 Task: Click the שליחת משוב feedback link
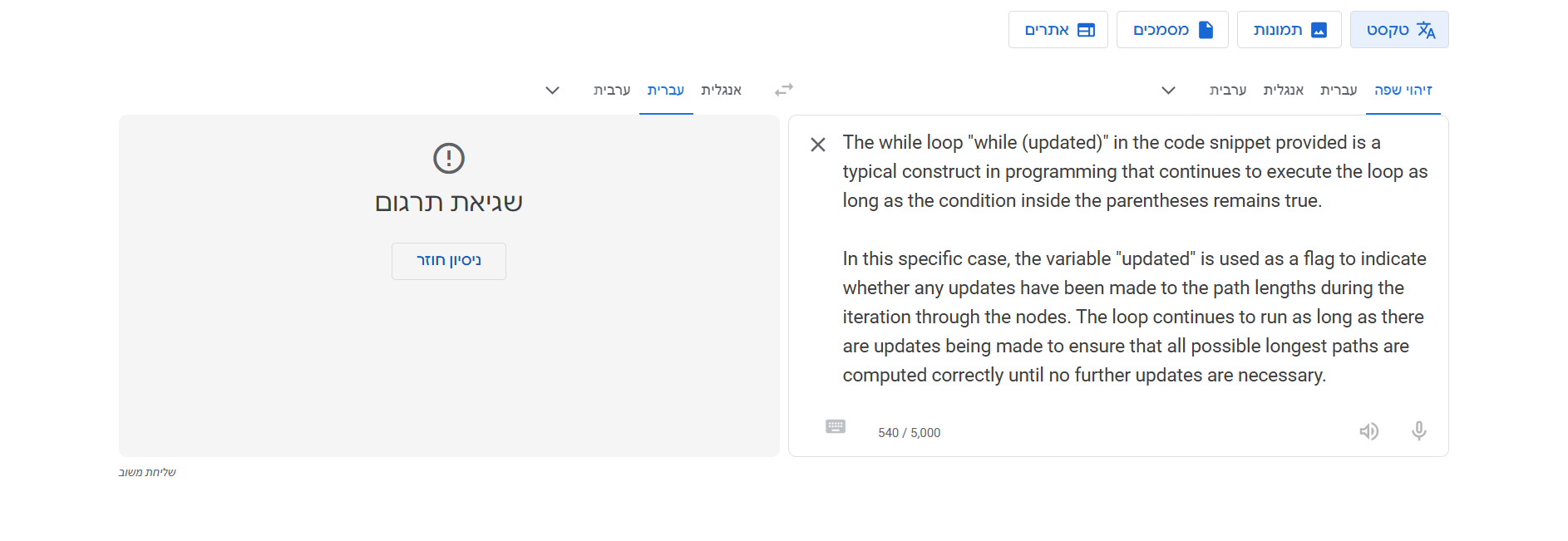(147, 472)
